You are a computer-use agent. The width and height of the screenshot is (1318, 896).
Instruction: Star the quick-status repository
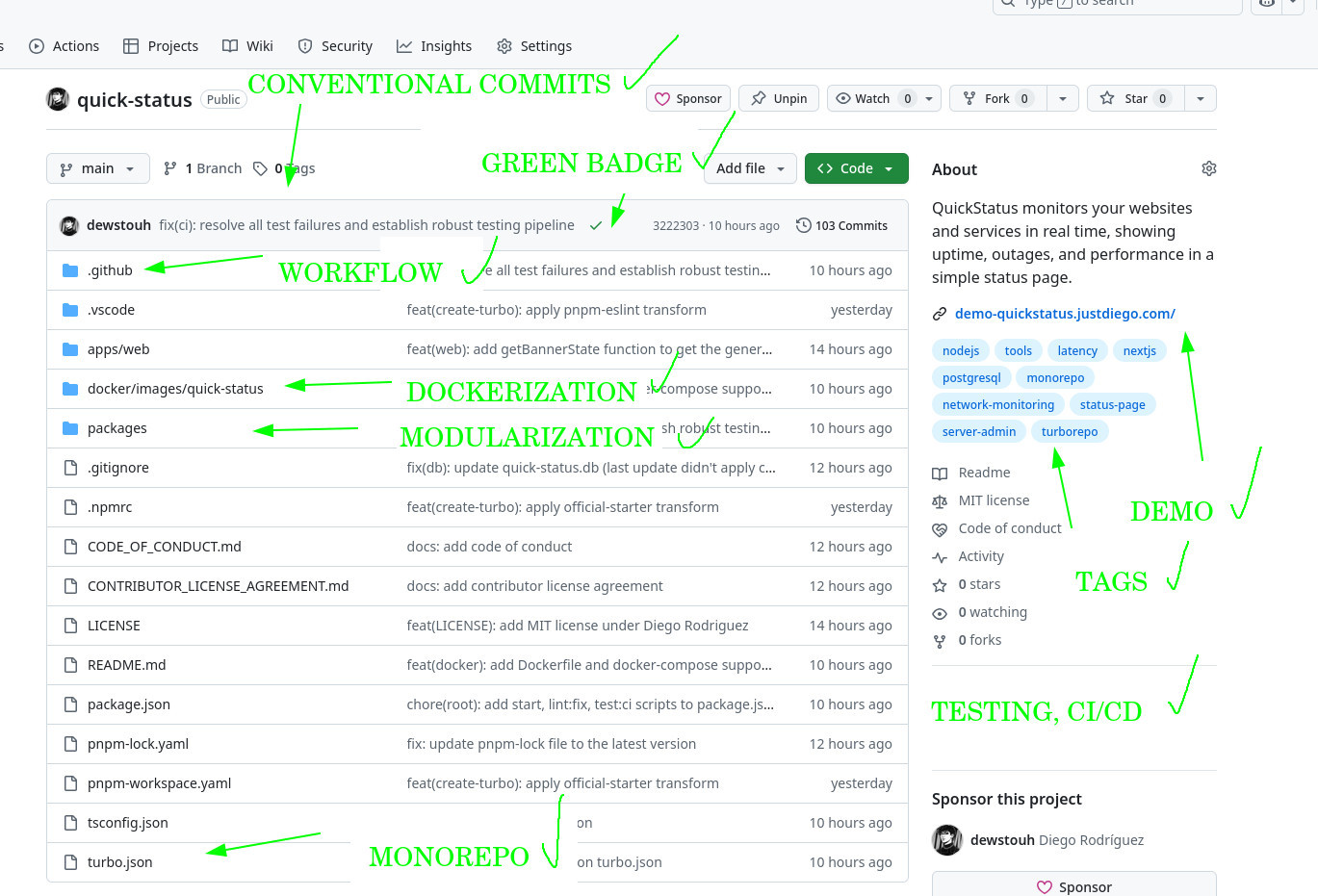1135,98
